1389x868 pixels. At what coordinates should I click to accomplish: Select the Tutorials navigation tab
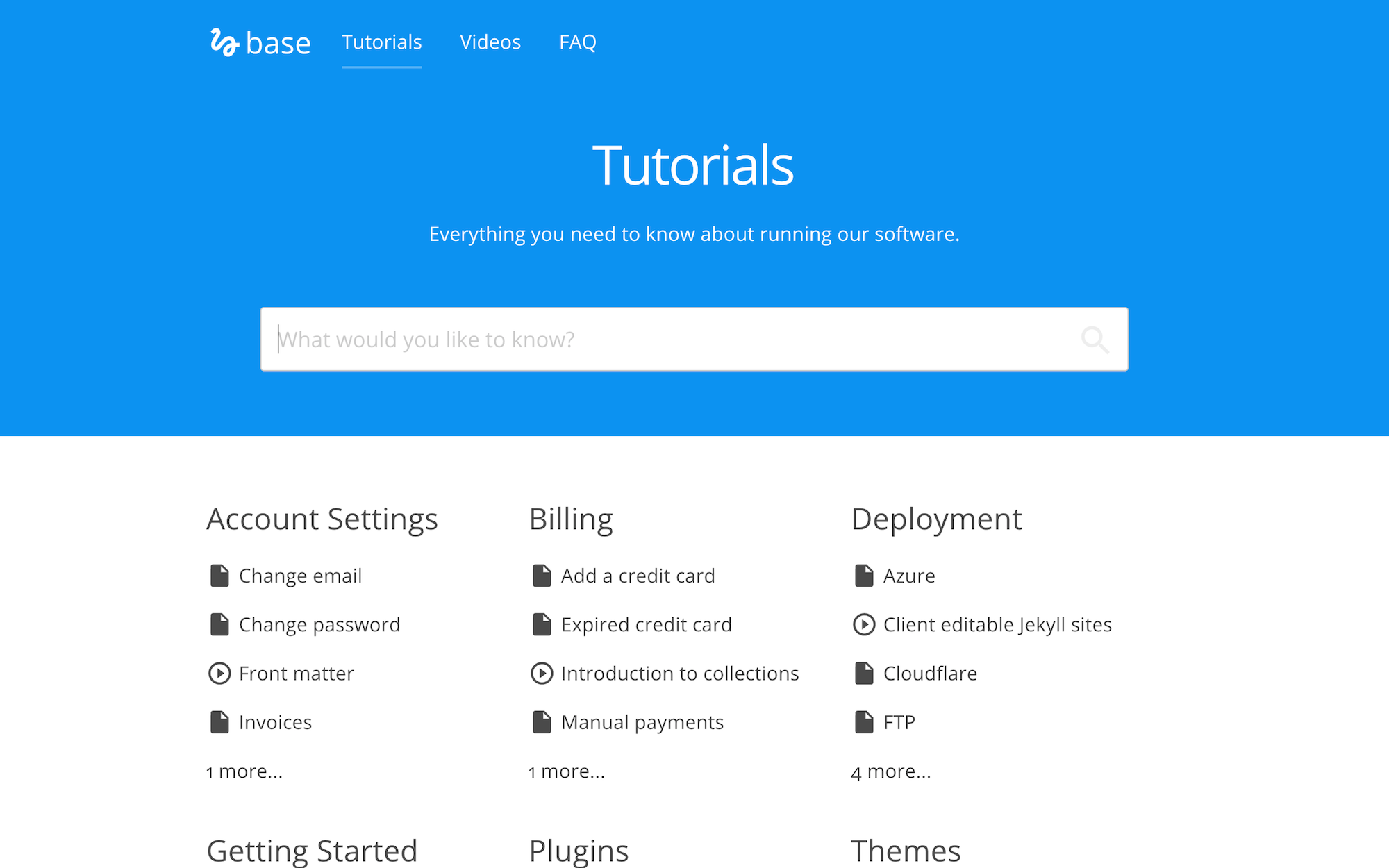[x=382, y=42]
